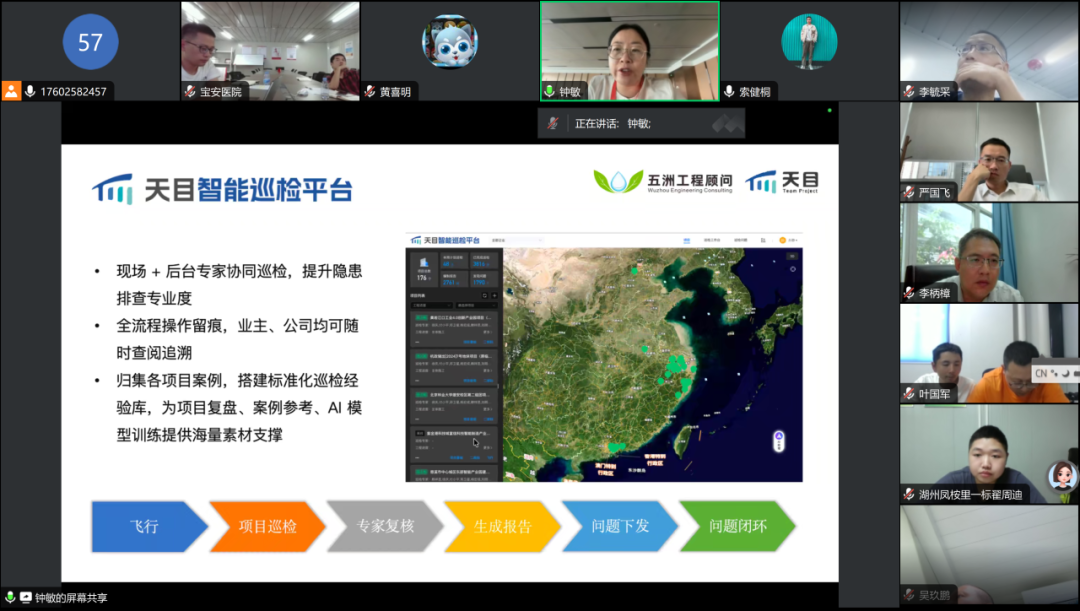Click the orange host icon near 17602582457

point(11,92)
